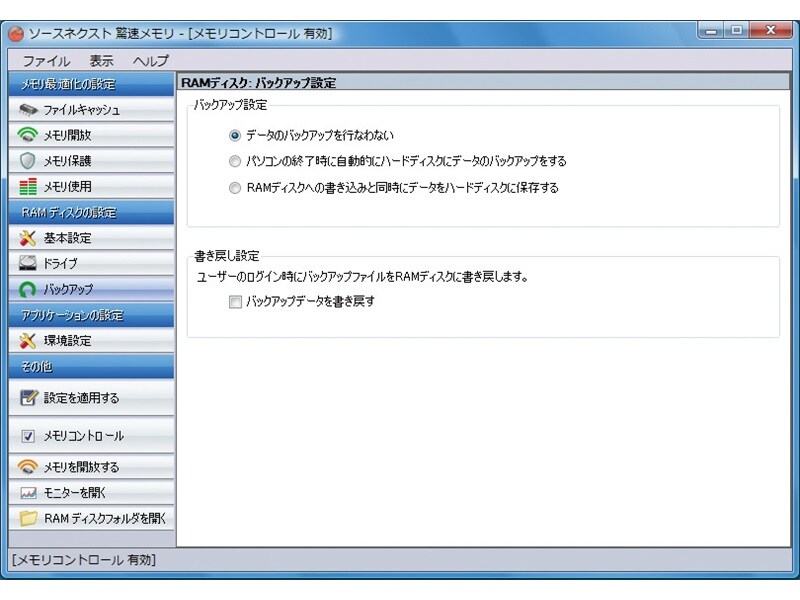
Task: Click the ファイルキャッシュ chip icon
Action: tap(28, 110)
